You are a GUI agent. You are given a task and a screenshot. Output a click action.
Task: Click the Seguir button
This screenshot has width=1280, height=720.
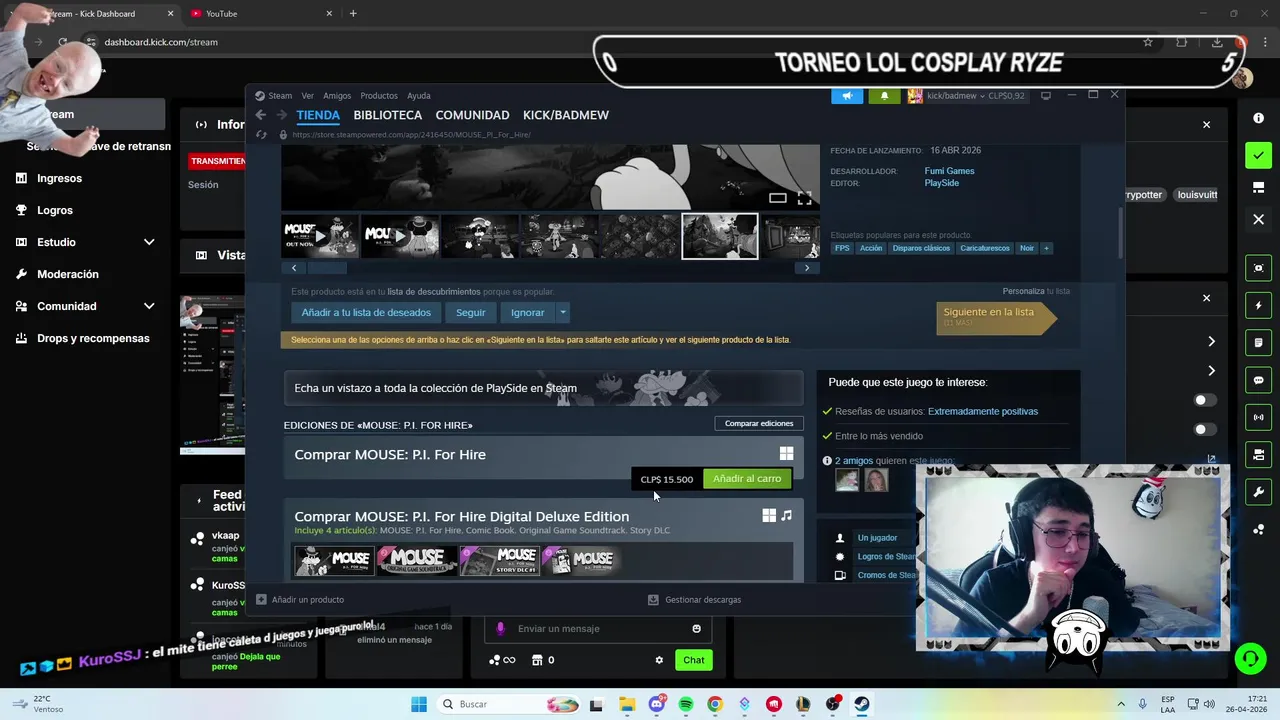pyautogui.click(x=471, y=312)
